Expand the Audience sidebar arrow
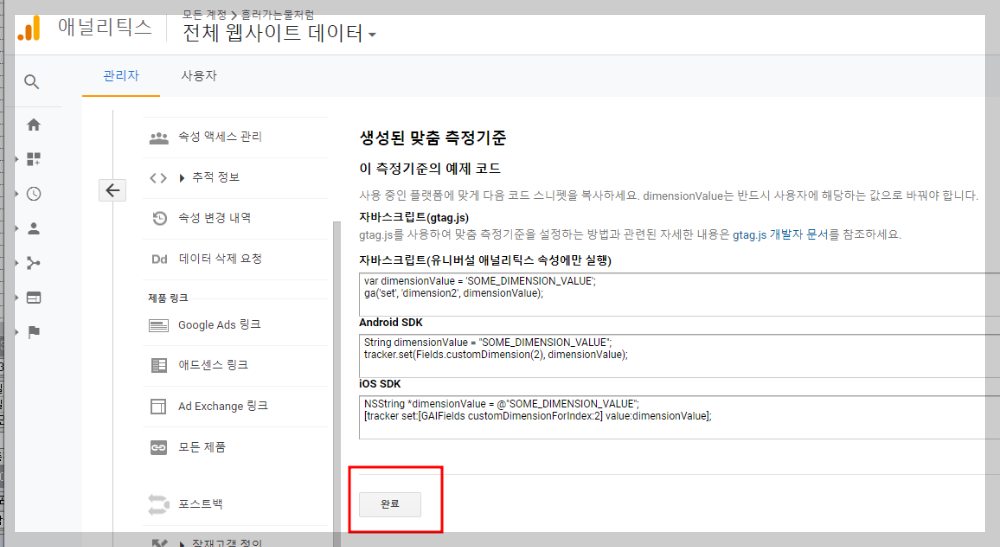The width and height of the screenshot is (1000, 547). point(17,228)
